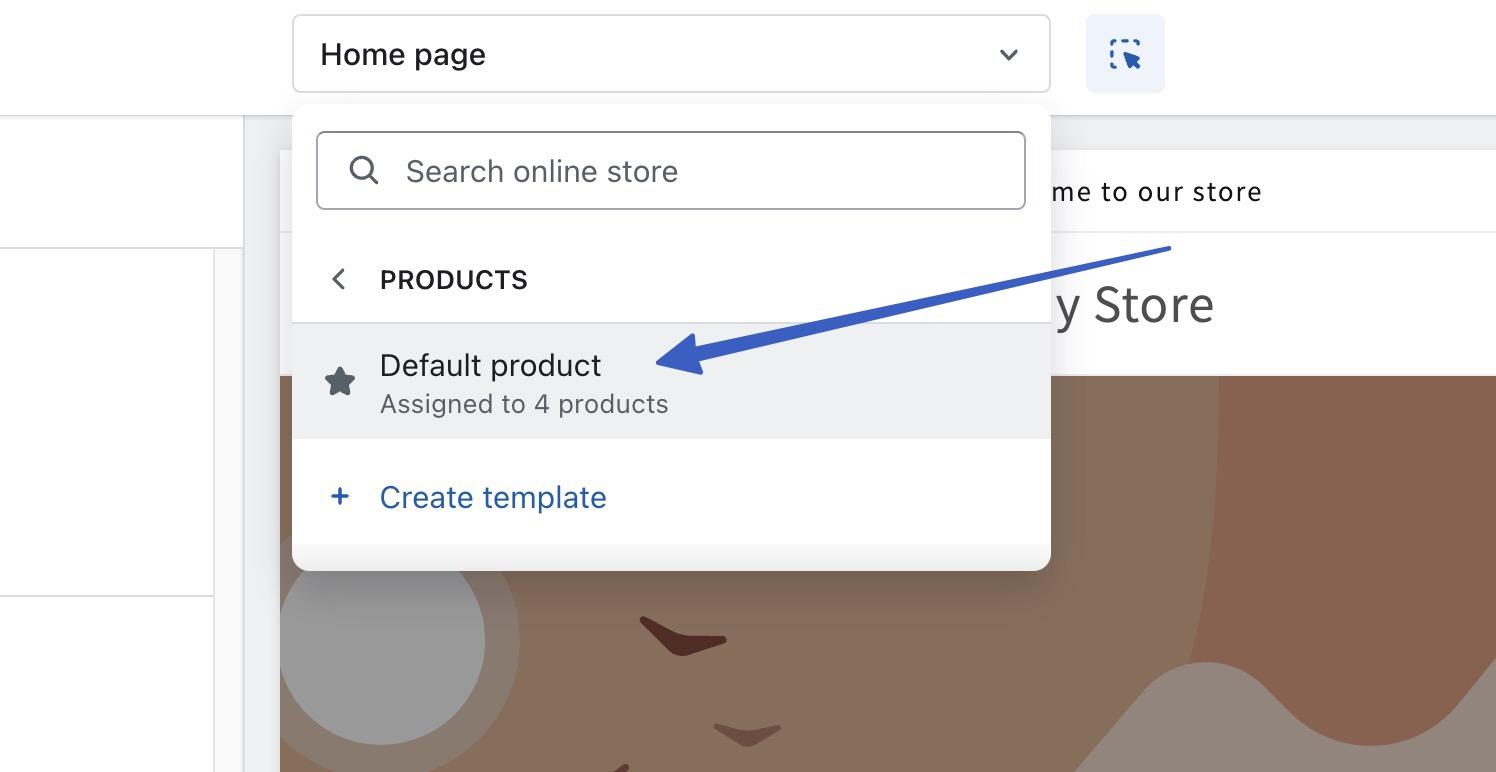Click the plus icon beside Create template
This screenshot has height=772, width=1496.
(340, 497)
